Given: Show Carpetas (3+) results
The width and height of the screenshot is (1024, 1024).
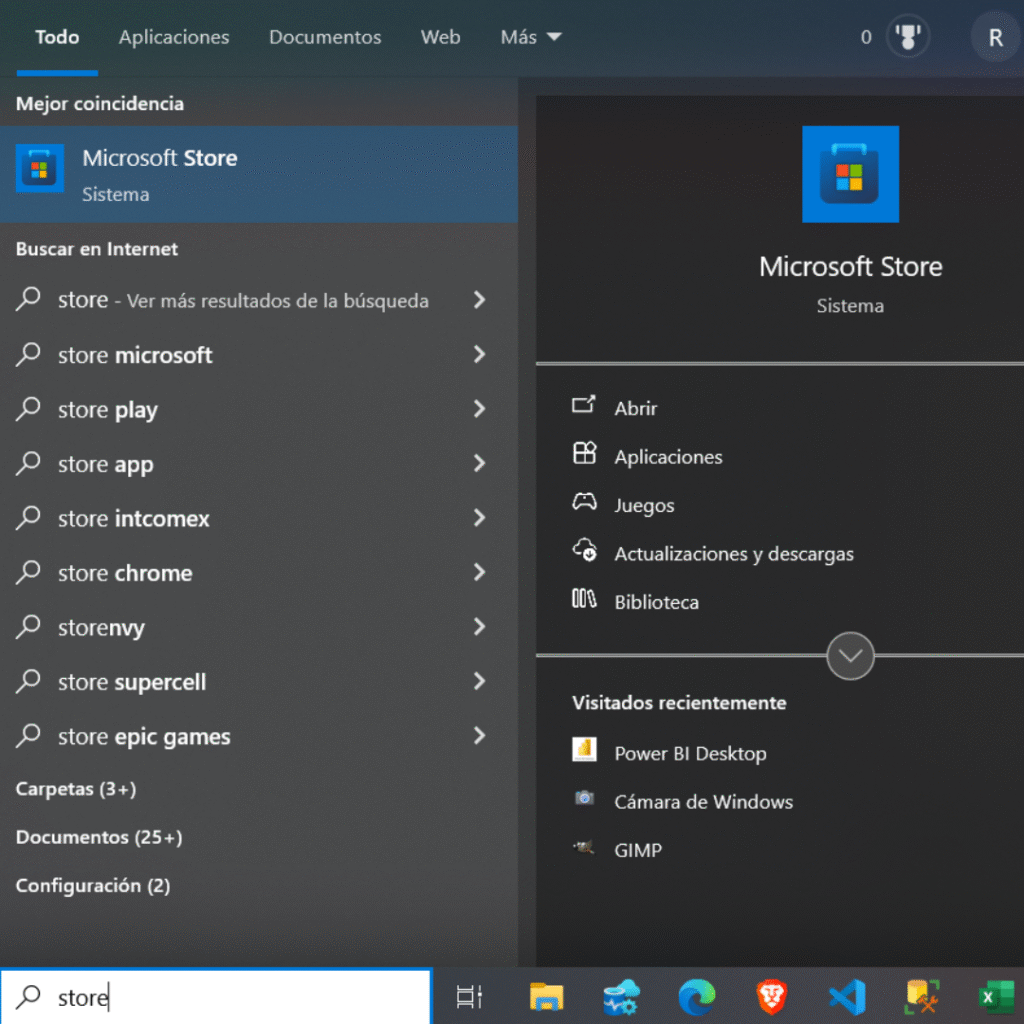Looking at the screenshot, I should click(x=76, y=789).
